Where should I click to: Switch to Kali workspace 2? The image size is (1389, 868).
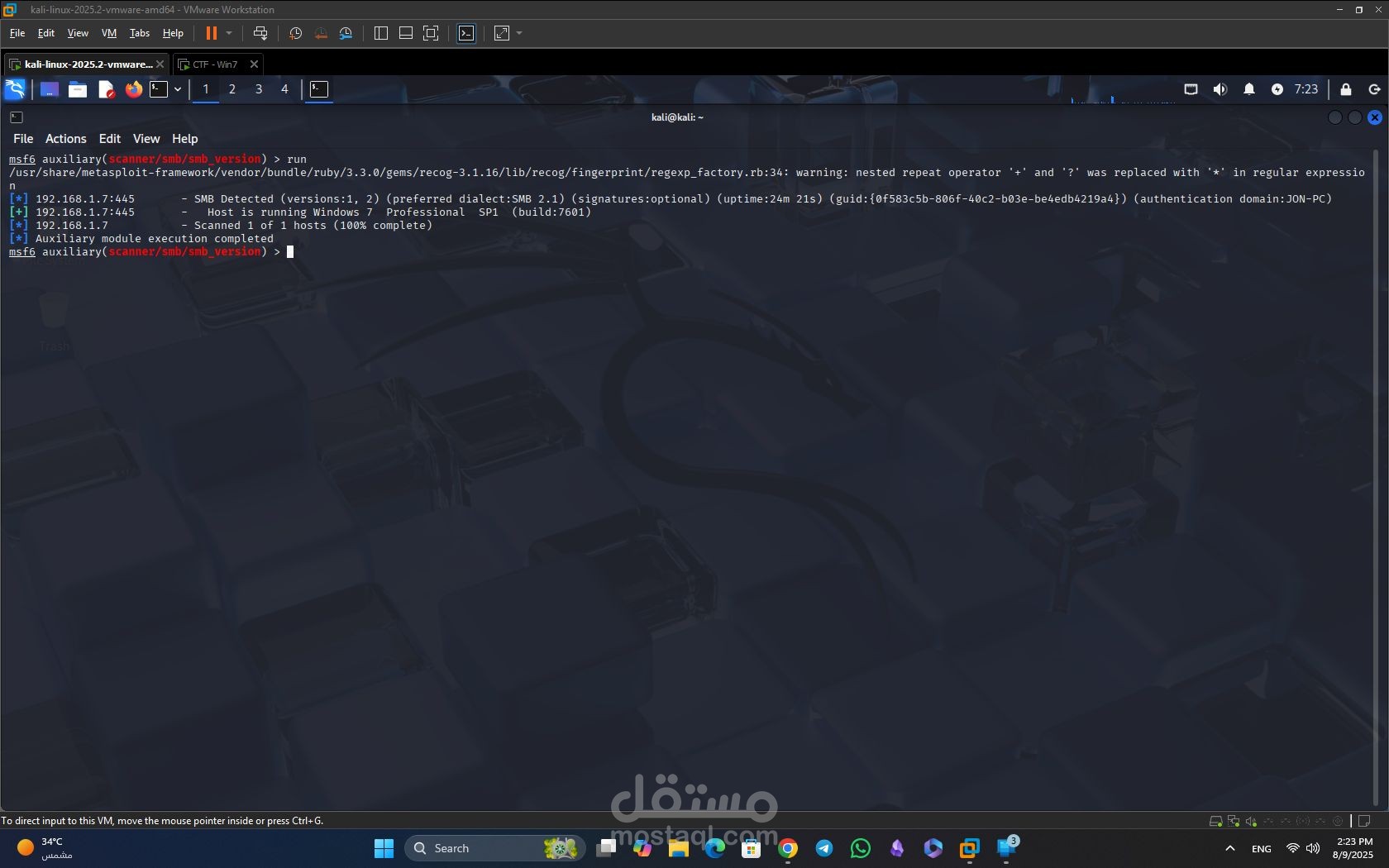point(232,89)
